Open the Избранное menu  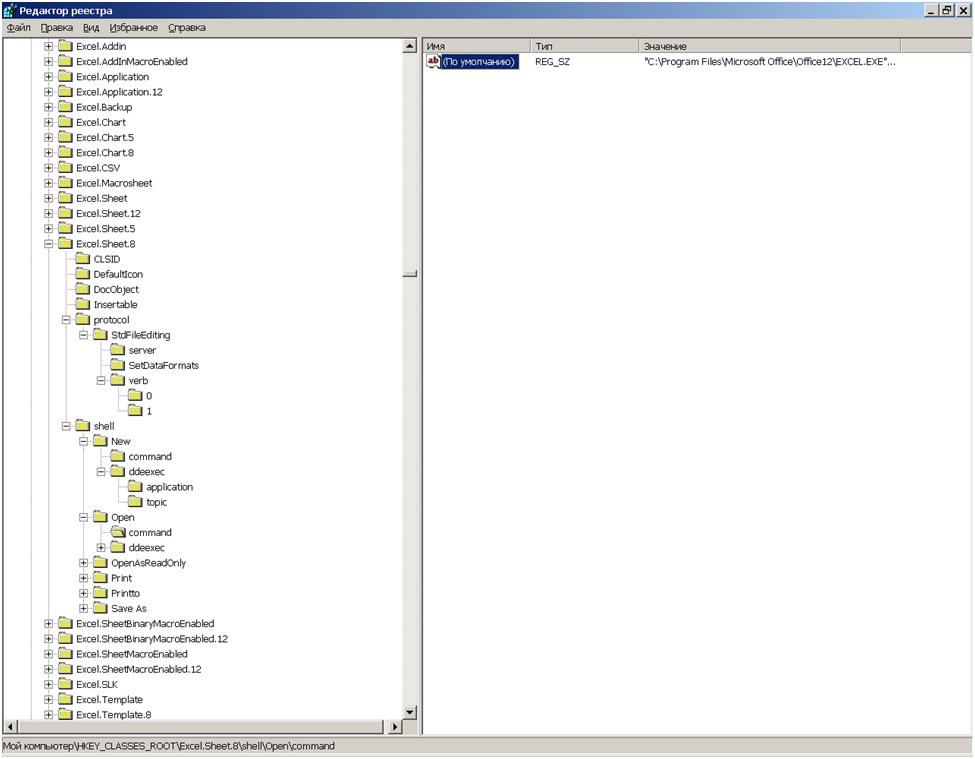point(133,28)
